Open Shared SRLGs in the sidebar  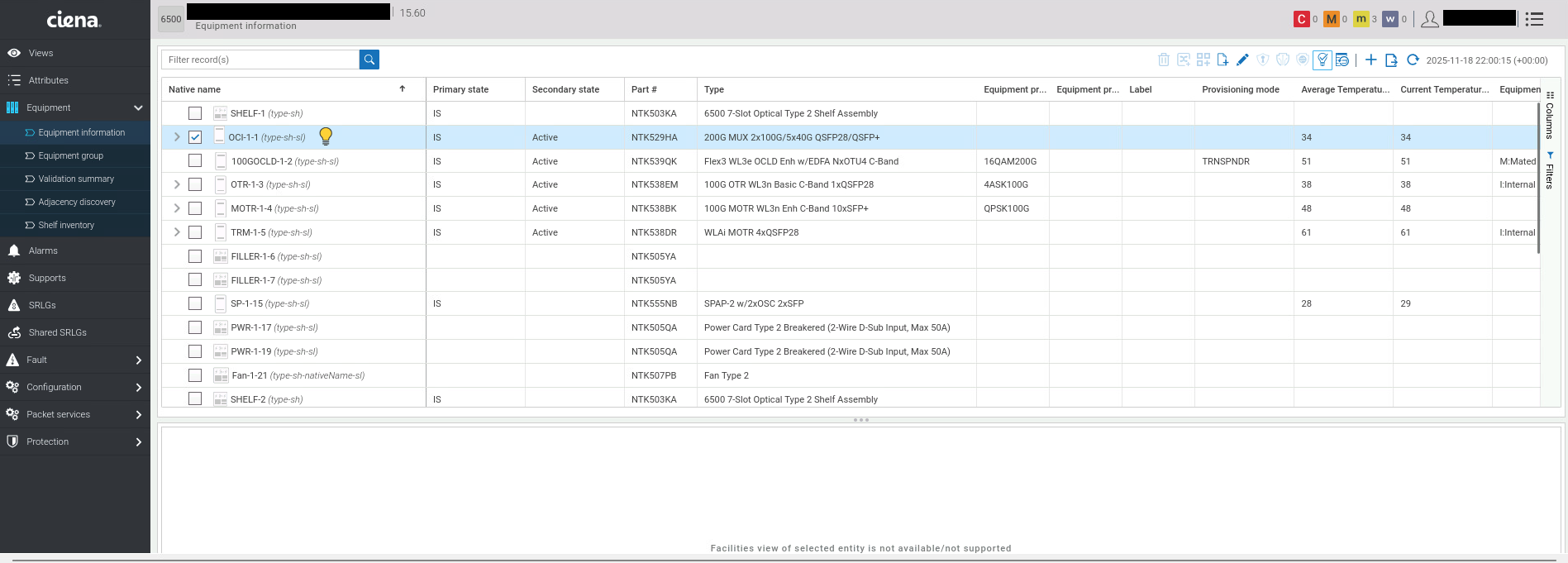click(x=75, y=332)
